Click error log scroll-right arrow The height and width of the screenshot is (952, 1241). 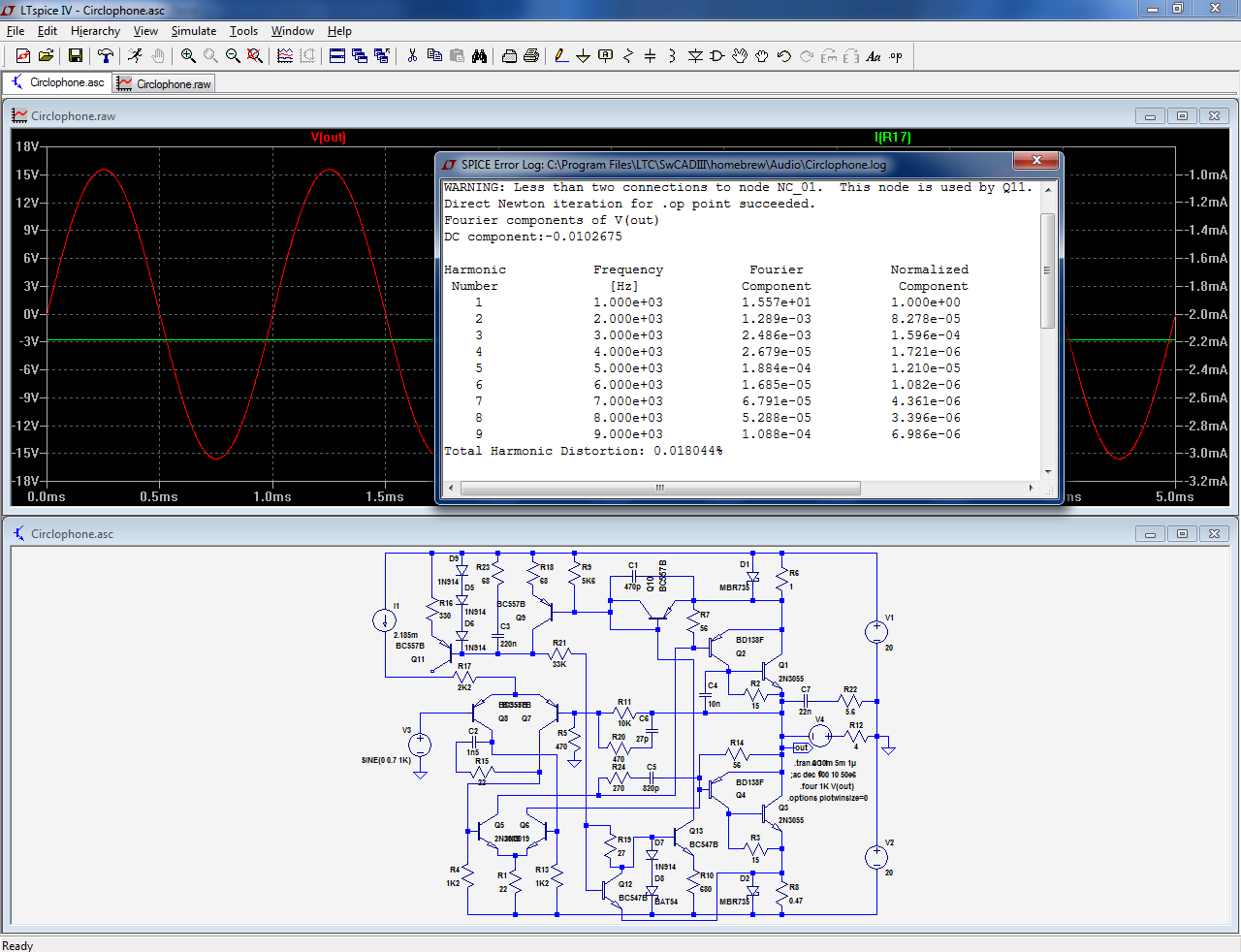1031,488
